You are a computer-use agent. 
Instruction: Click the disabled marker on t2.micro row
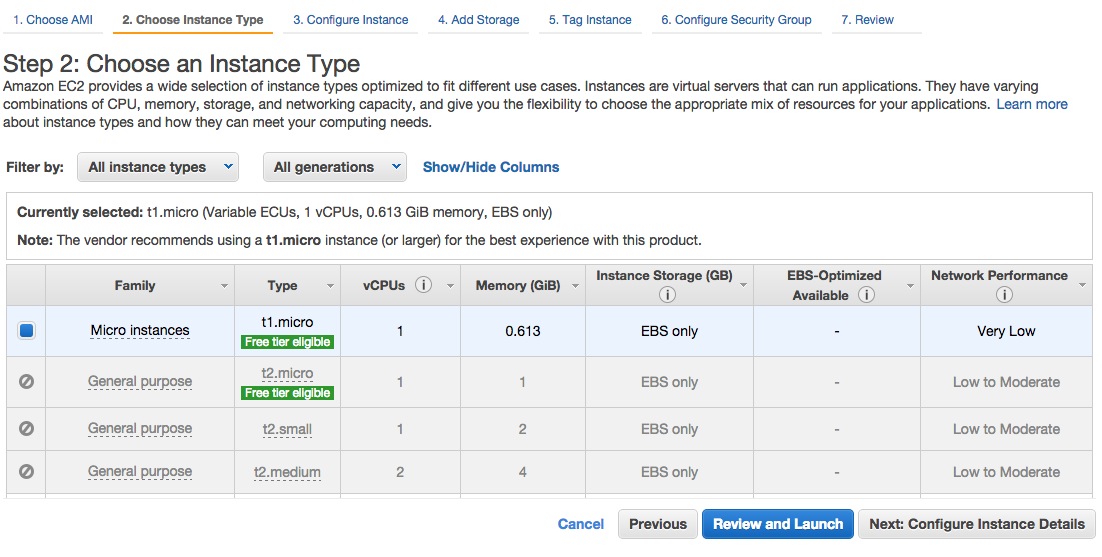point(26,381)
